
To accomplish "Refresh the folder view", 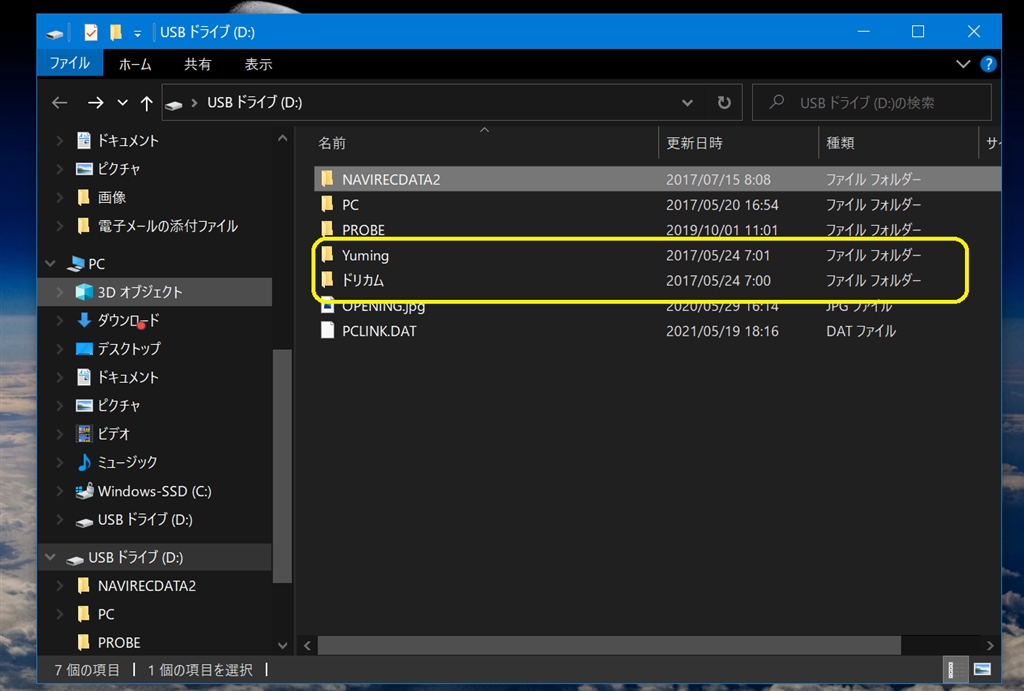I will 724,103.
